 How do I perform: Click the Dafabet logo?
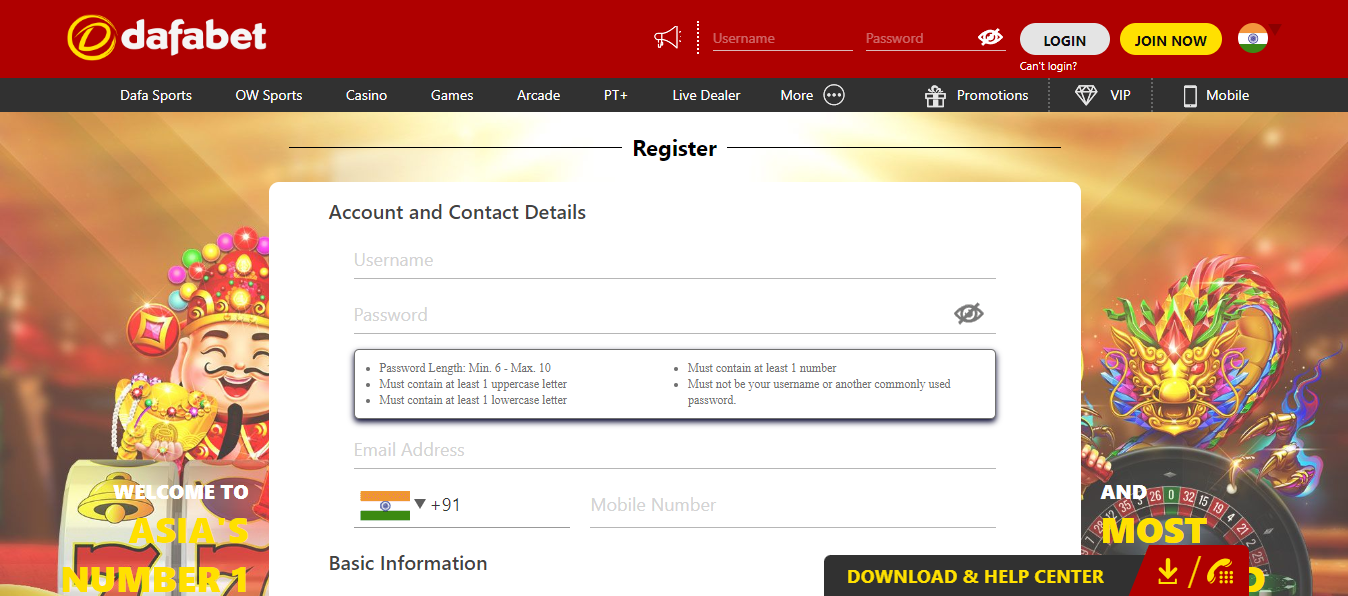[x=165, y=37]
